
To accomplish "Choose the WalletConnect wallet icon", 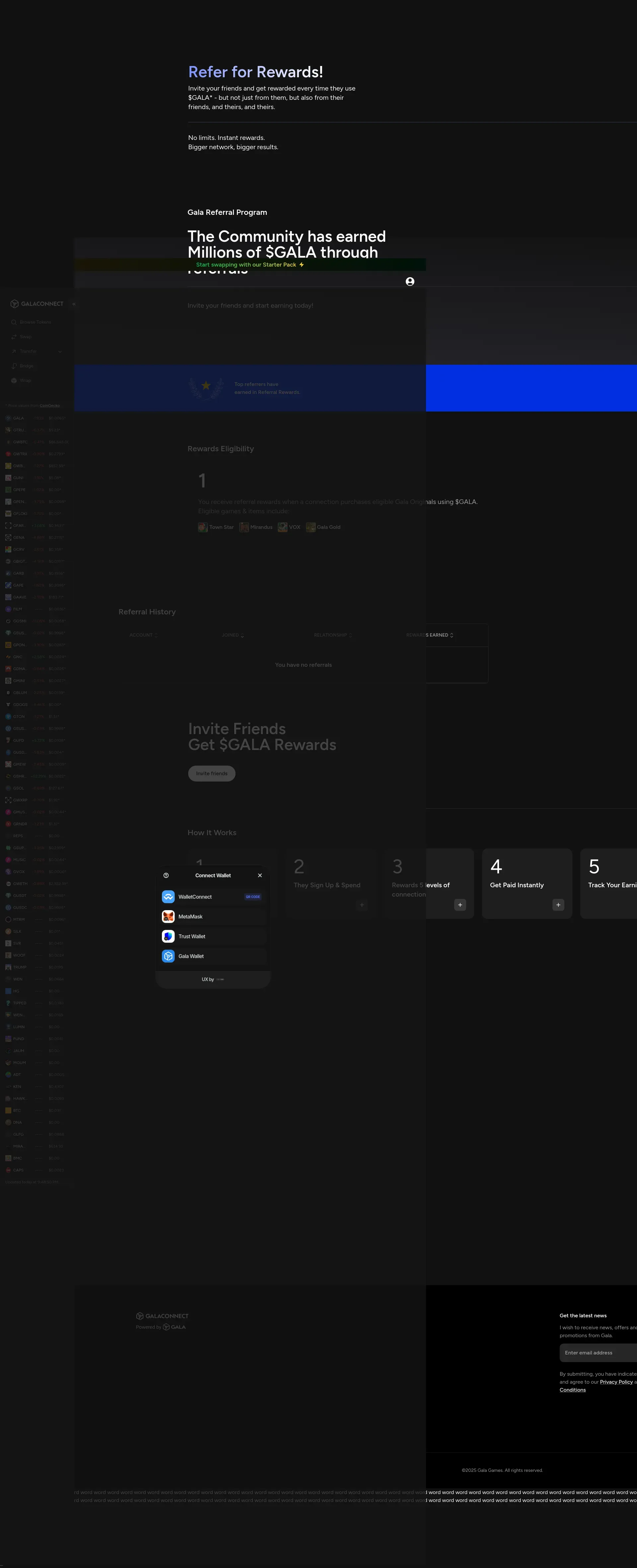I will point(169,897).
